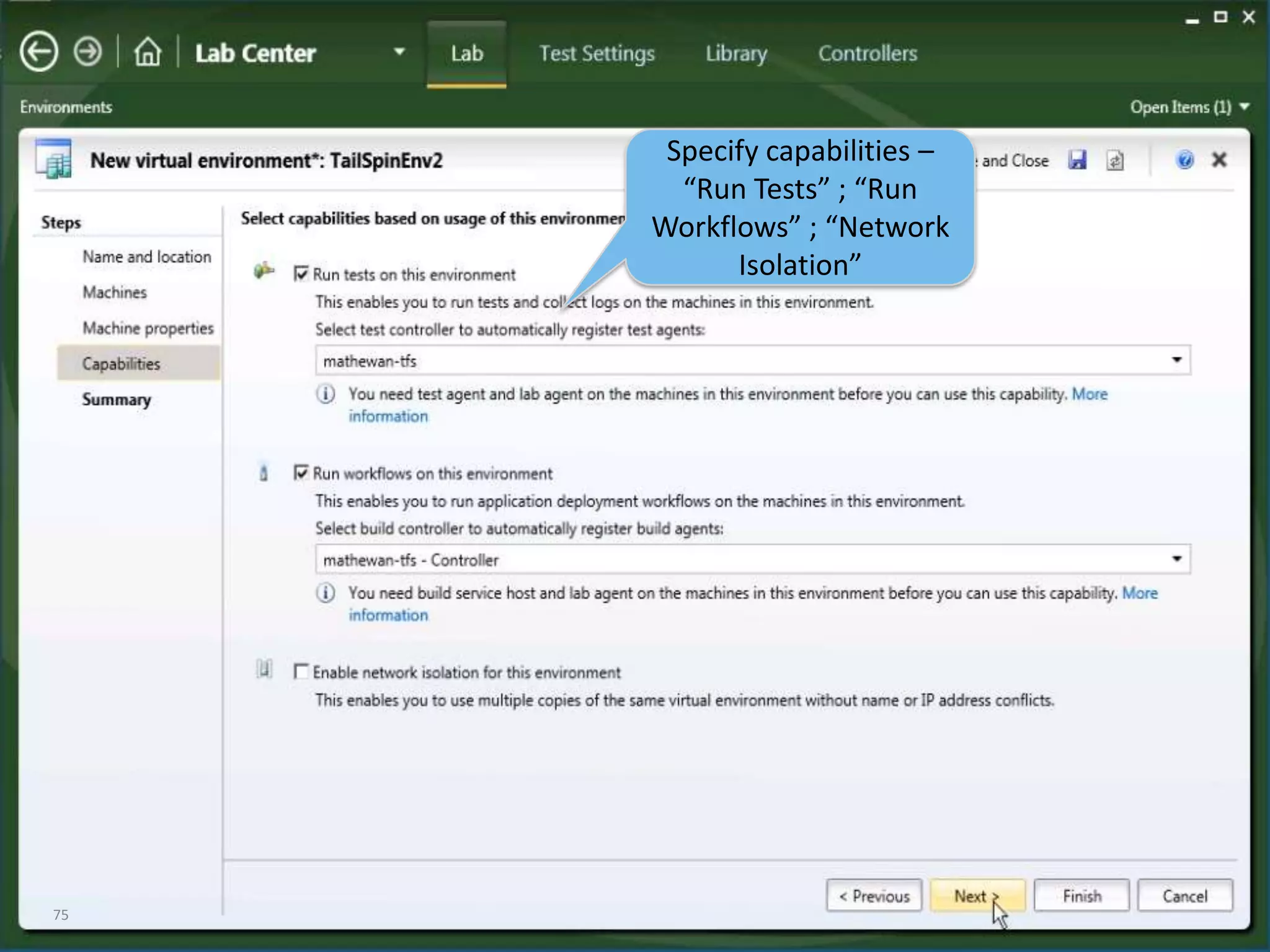This screenshot has width=1270, height=952.
Task: Open help via blue question icon
Action: (1185, 161)
